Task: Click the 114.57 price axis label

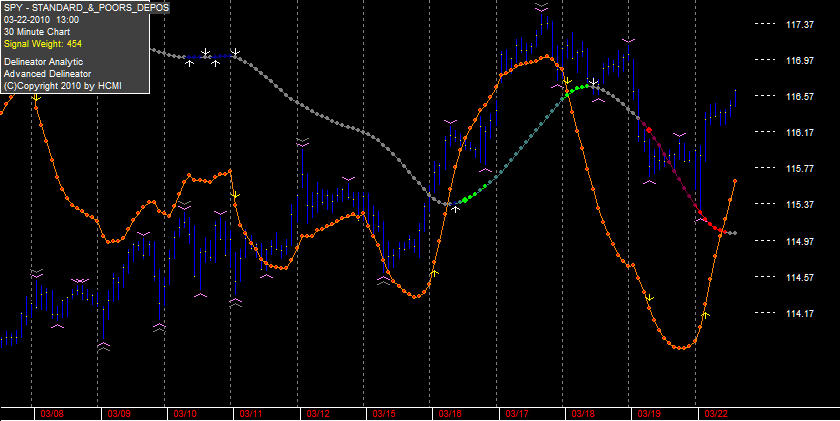Action: pos(799,277)
